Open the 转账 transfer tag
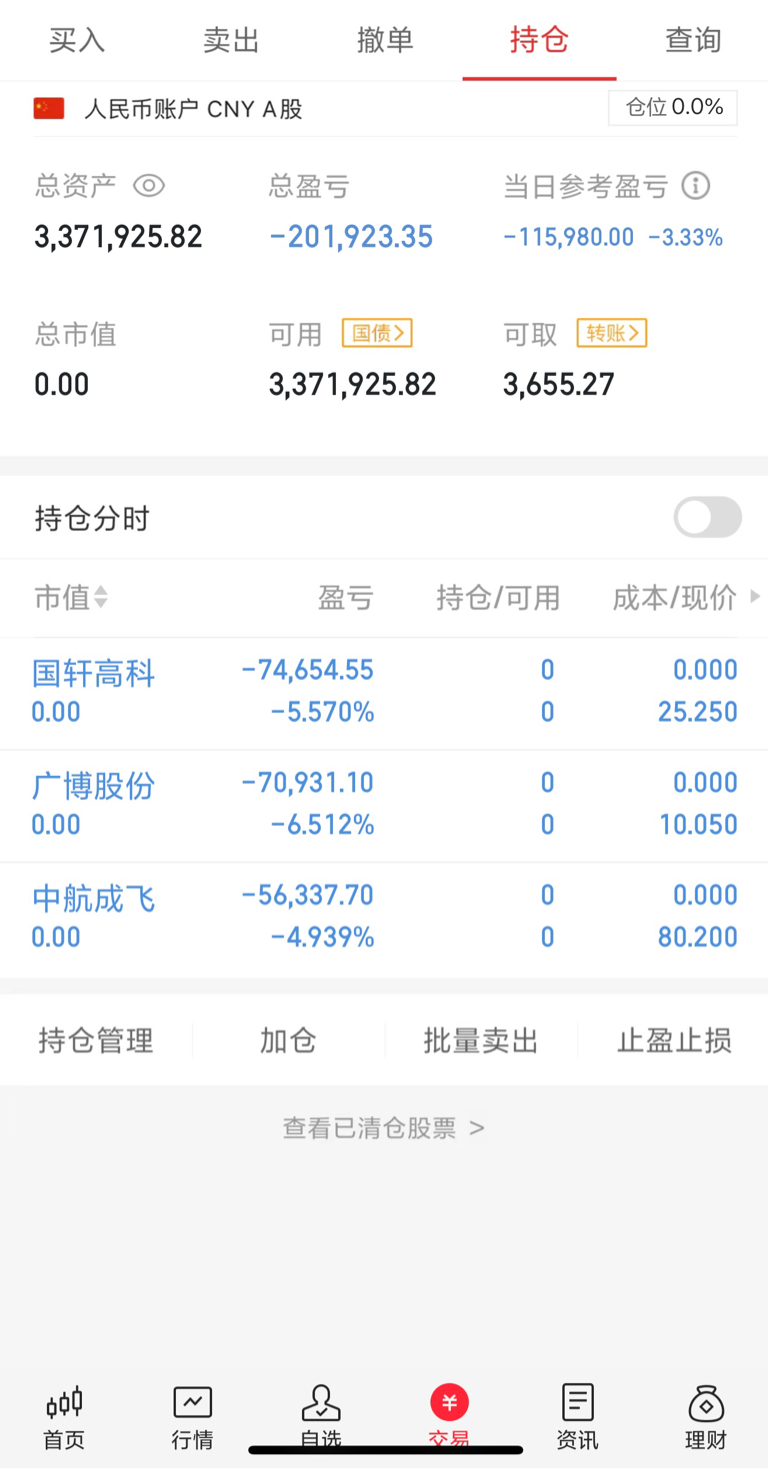Image resolution: width=768 pixels, height=1469 pixels. click(x=612, y=333)
